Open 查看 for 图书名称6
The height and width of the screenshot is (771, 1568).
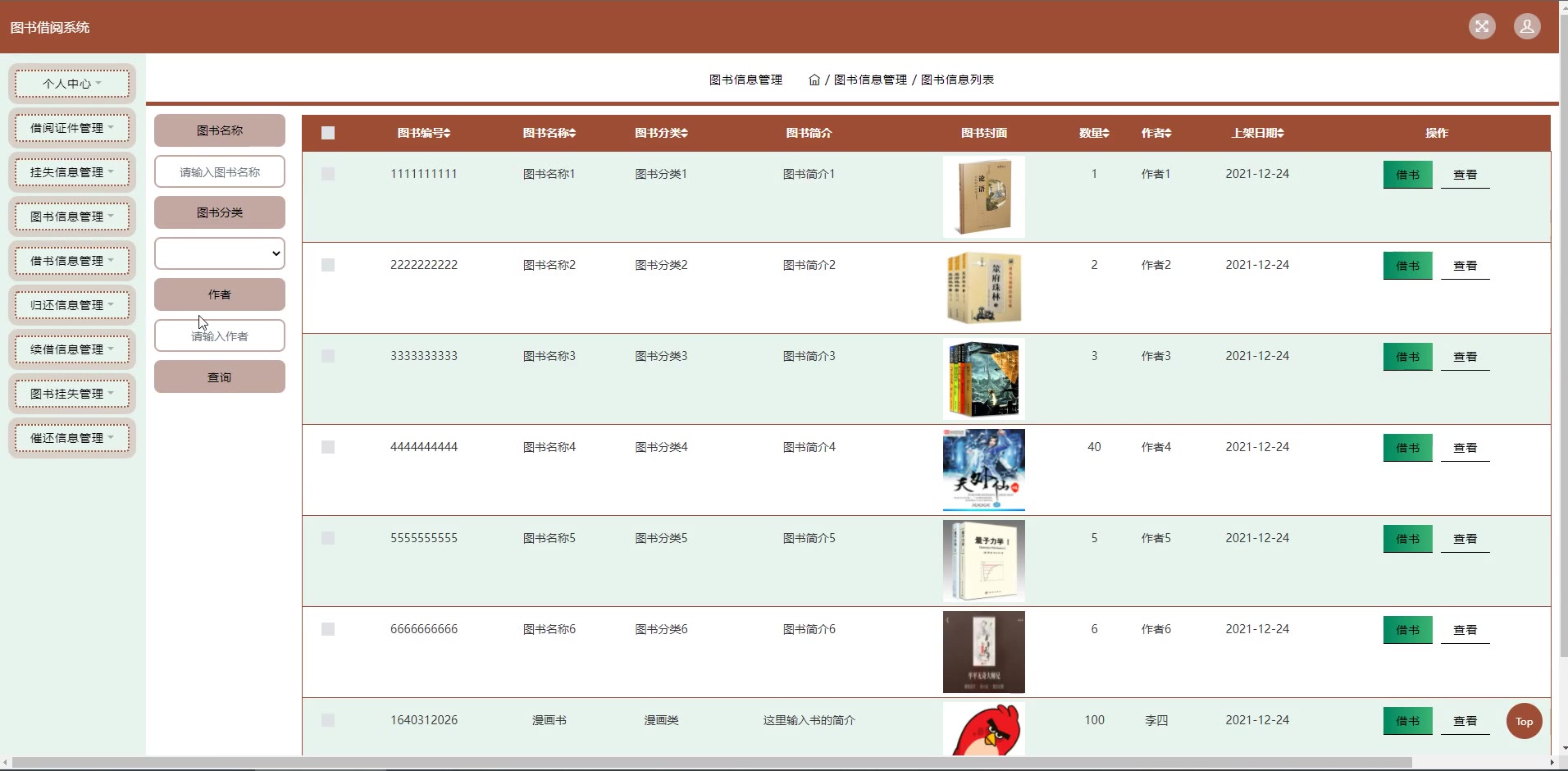pos(1465,630)
